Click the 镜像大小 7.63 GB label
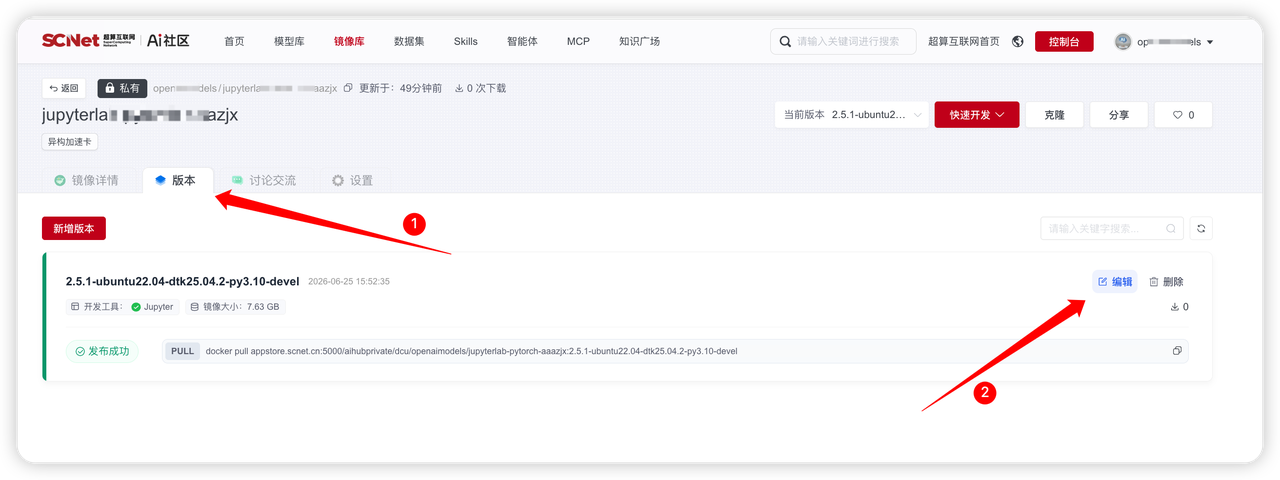 pyautogui.click(x=234, y=307)
